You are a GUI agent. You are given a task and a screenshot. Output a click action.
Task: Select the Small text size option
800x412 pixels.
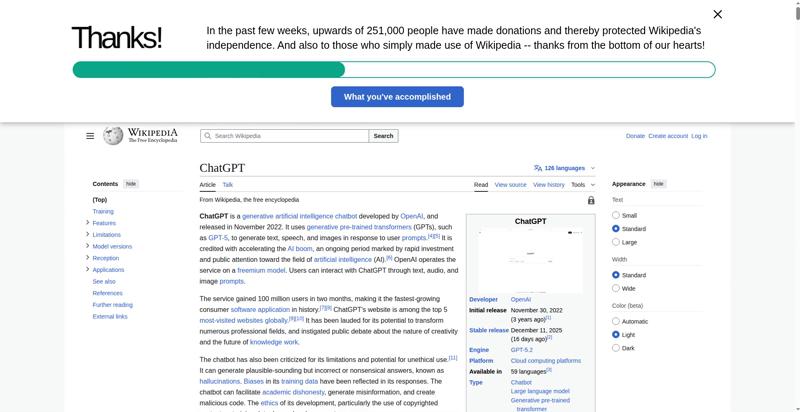click(x=616, y=215)
